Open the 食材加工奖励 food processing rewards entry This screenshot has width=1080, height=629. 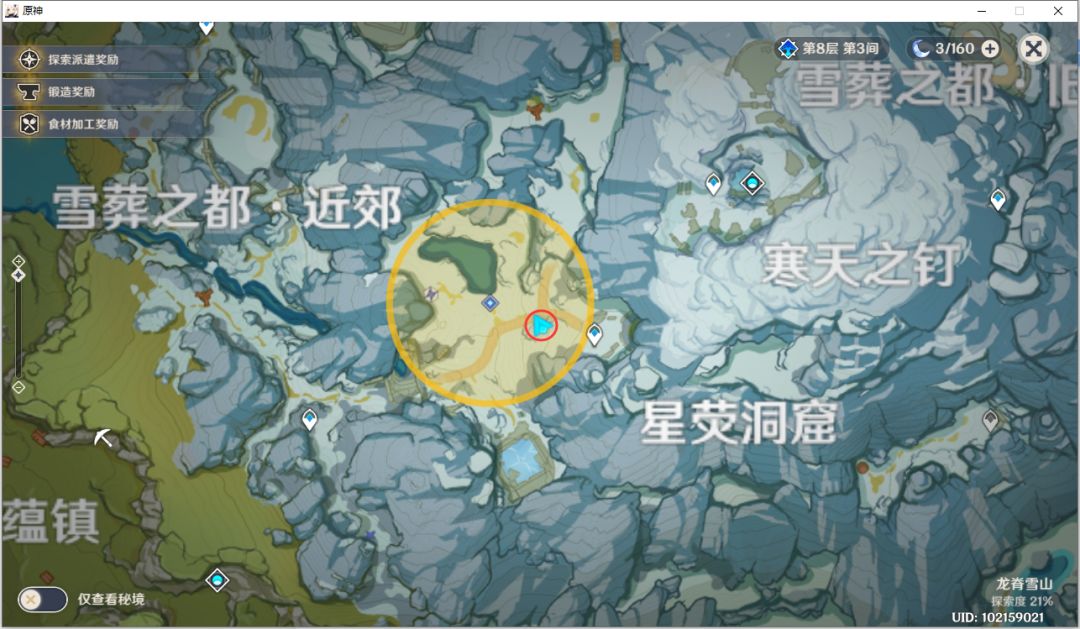coord(93,124)
